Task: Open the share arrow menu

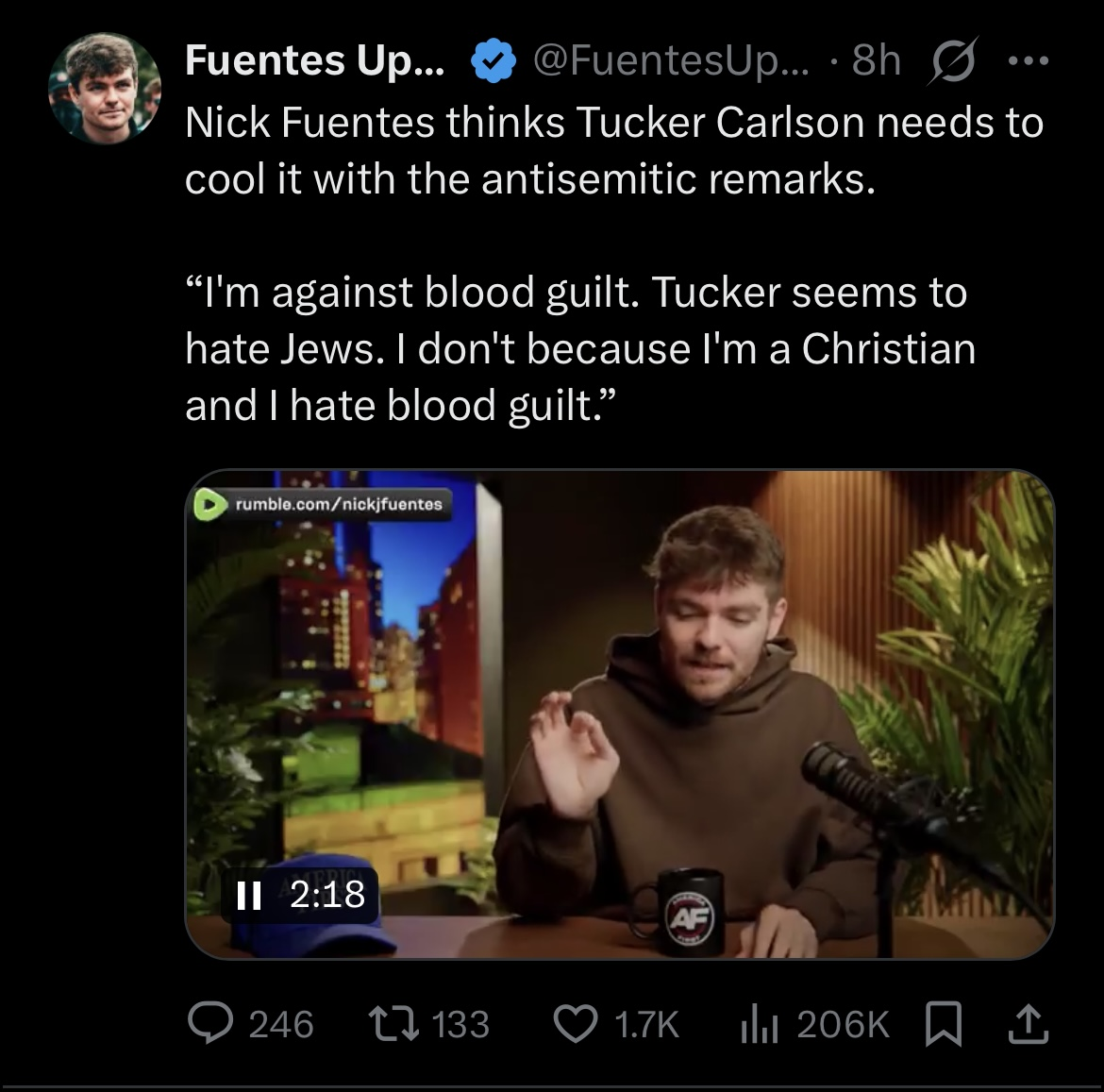Action: click(1029, 1024)
